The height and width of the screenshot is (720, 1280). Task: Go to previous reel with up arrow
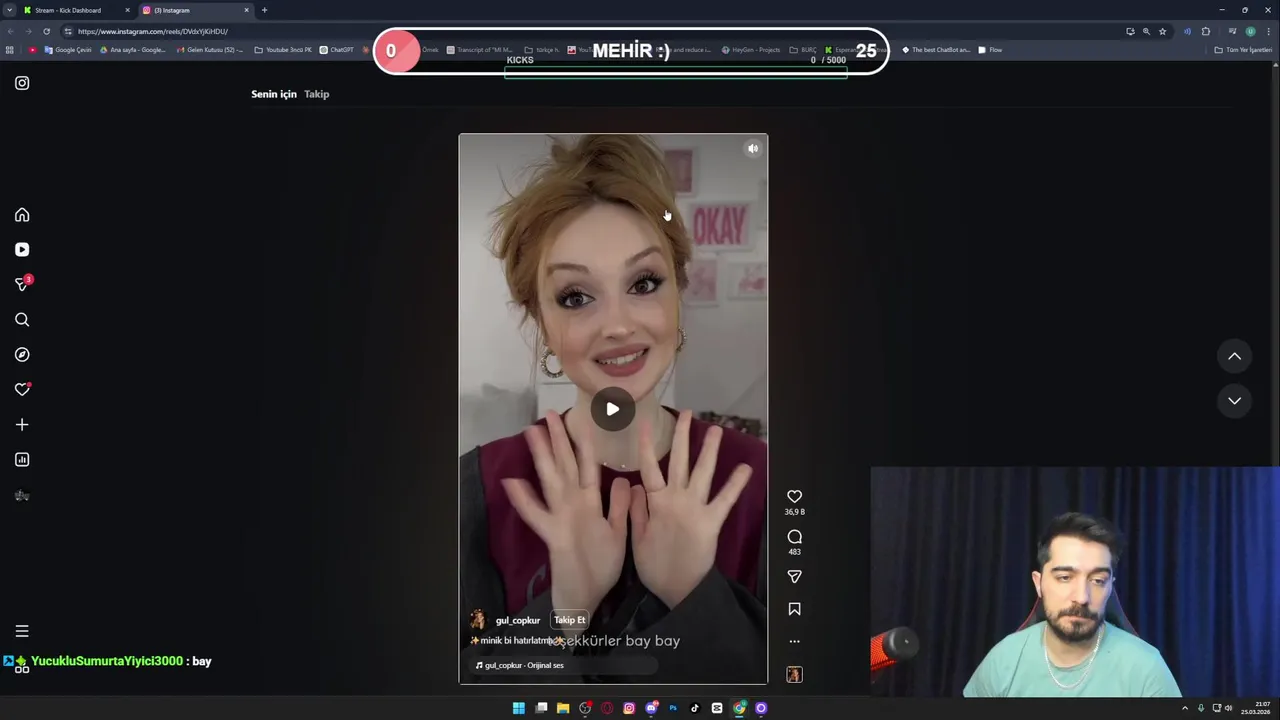click(1234, 356)
